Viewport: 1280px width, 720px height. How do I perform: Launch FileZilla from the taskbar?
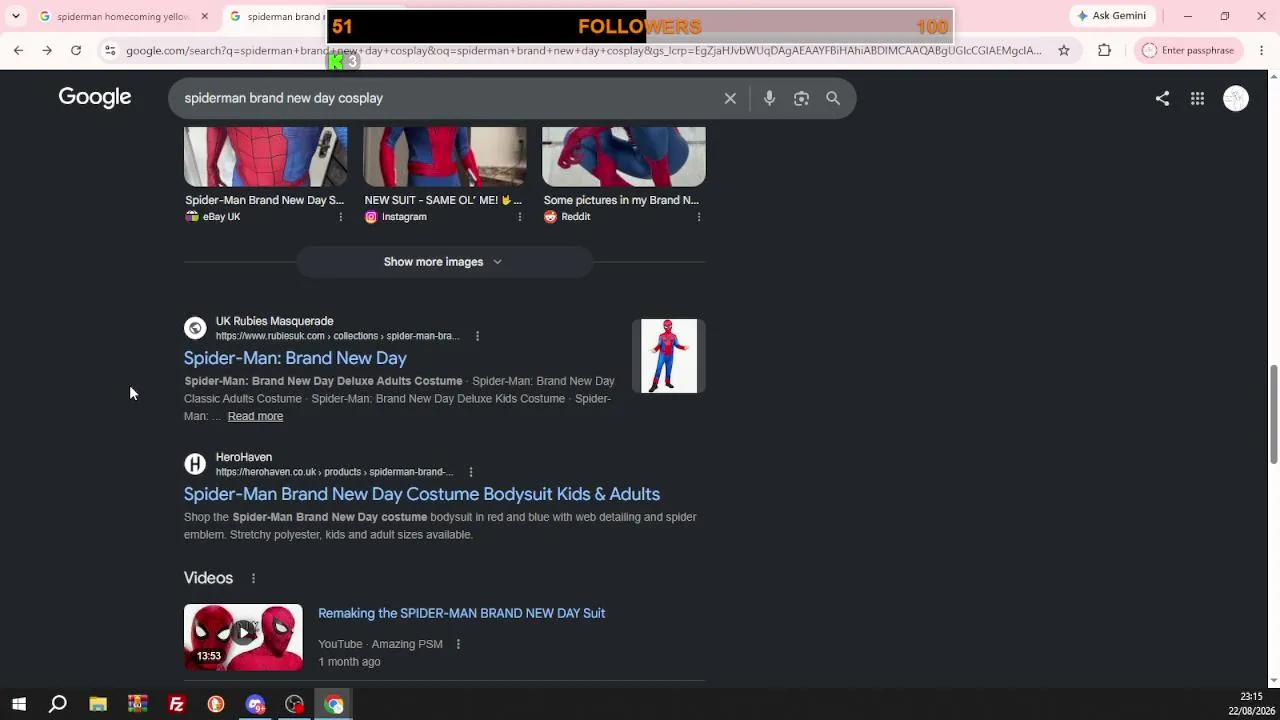click(x=177, y=704)
